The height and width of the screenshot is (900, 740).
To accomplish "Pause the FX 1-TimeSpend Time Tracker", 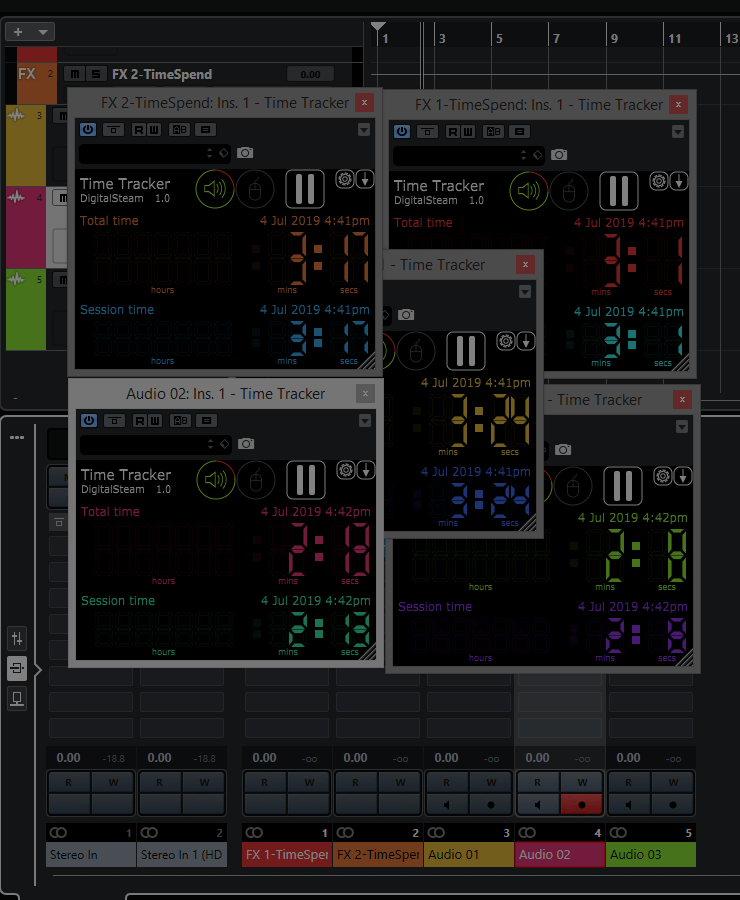I will pos(619,190).
